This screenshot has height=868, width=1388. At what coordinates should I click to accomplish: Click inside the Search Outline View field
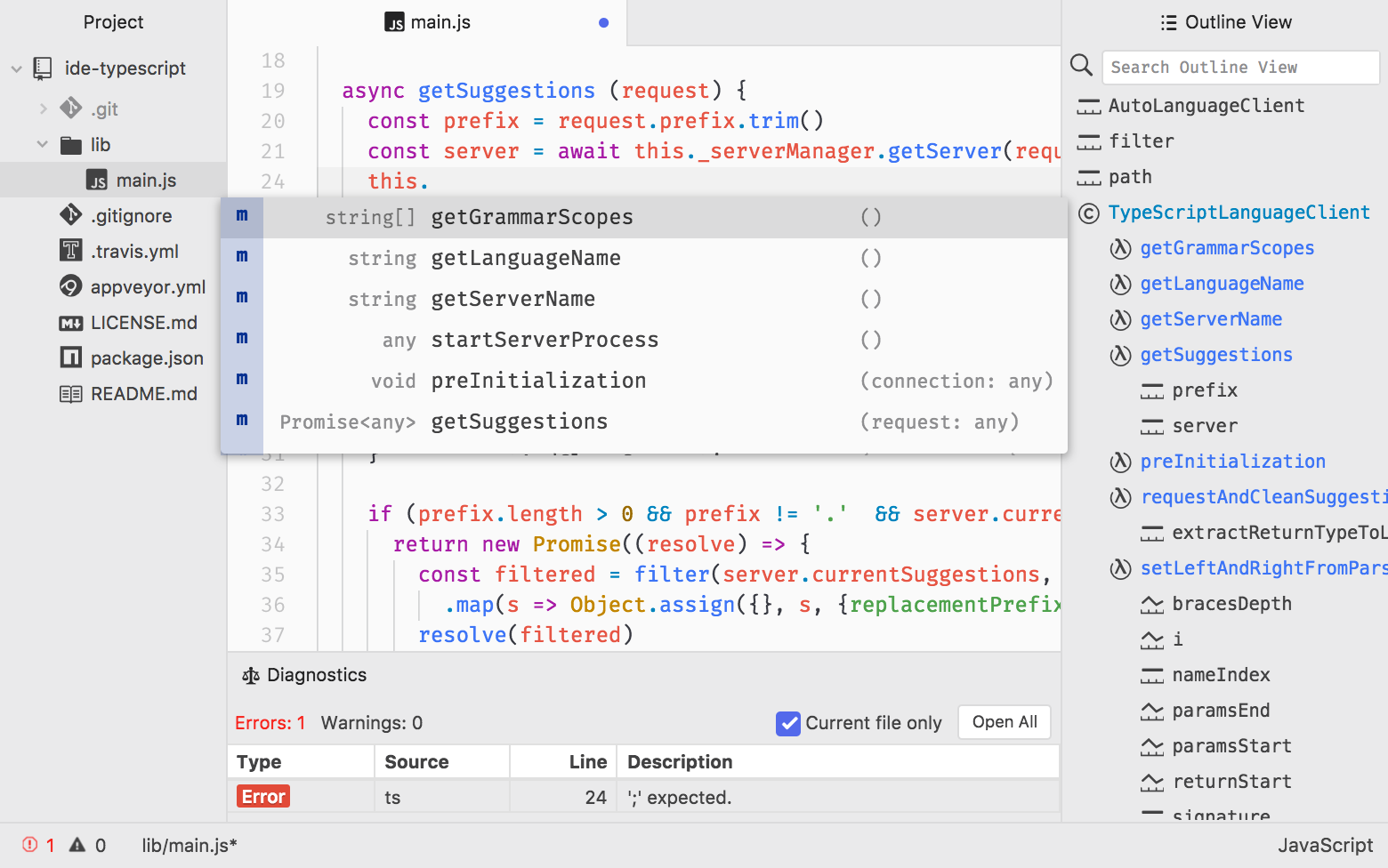pyautogui.click(x=1240, y=67)
